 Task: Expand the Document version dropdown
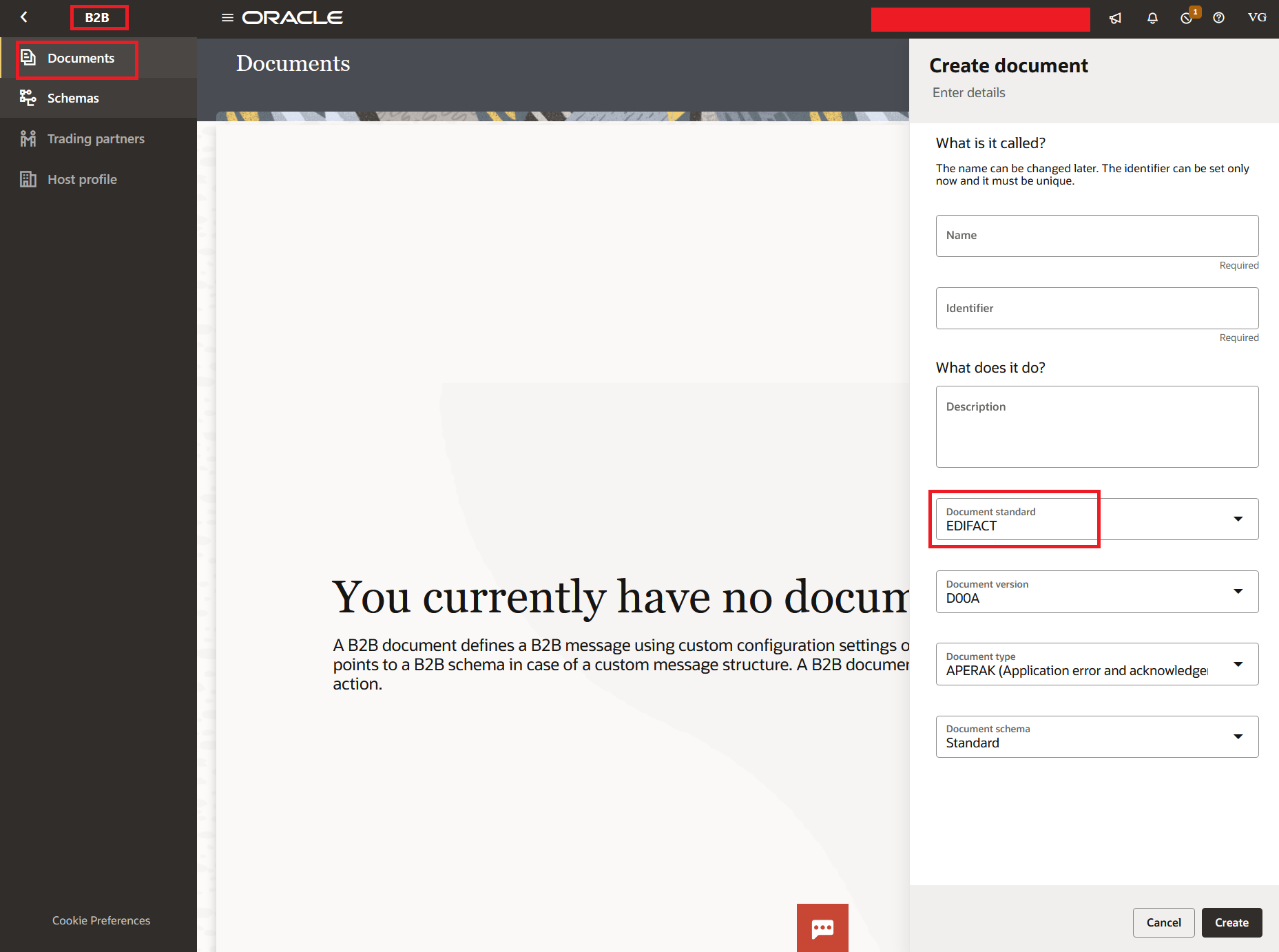(1096, 592)
